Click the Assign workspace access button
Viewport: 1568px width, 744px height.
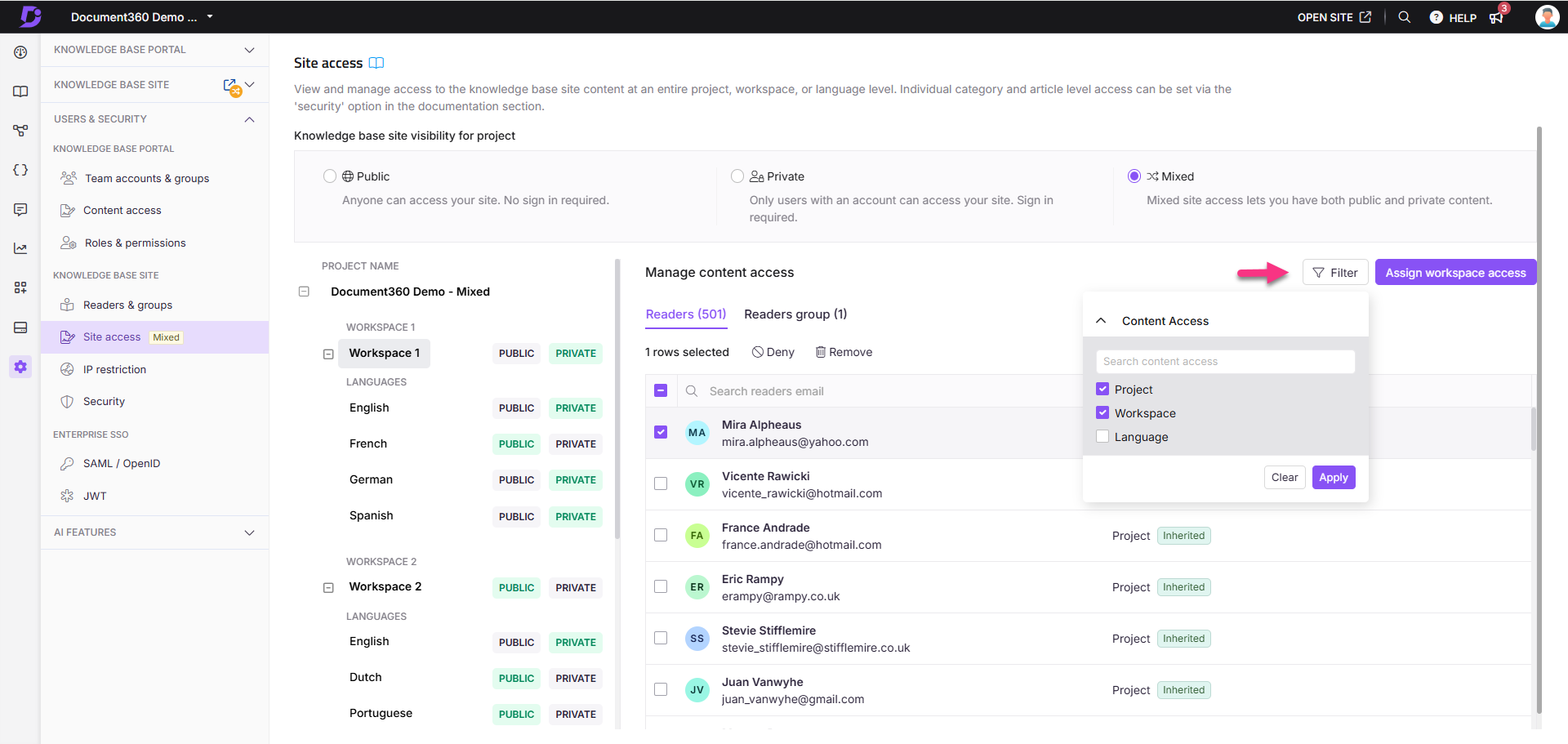click(1455, 273)
